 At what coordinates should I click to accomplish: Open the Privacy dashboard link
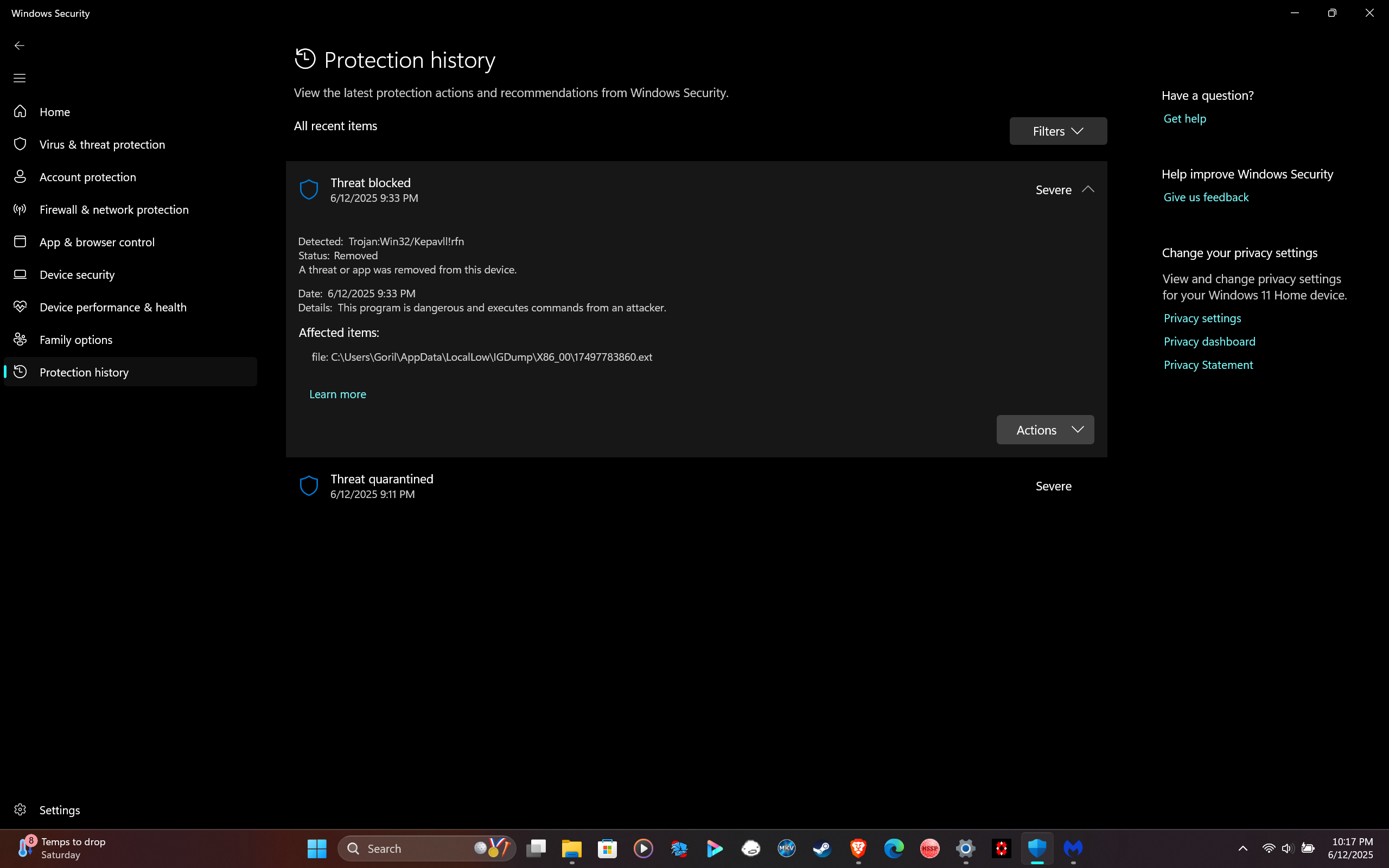point(1209,342)
